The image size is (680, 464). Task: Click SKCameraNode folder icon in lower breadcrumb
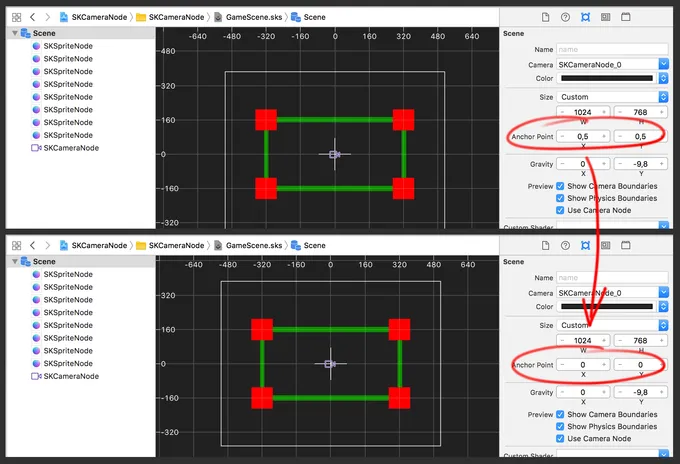pos(141,245)
